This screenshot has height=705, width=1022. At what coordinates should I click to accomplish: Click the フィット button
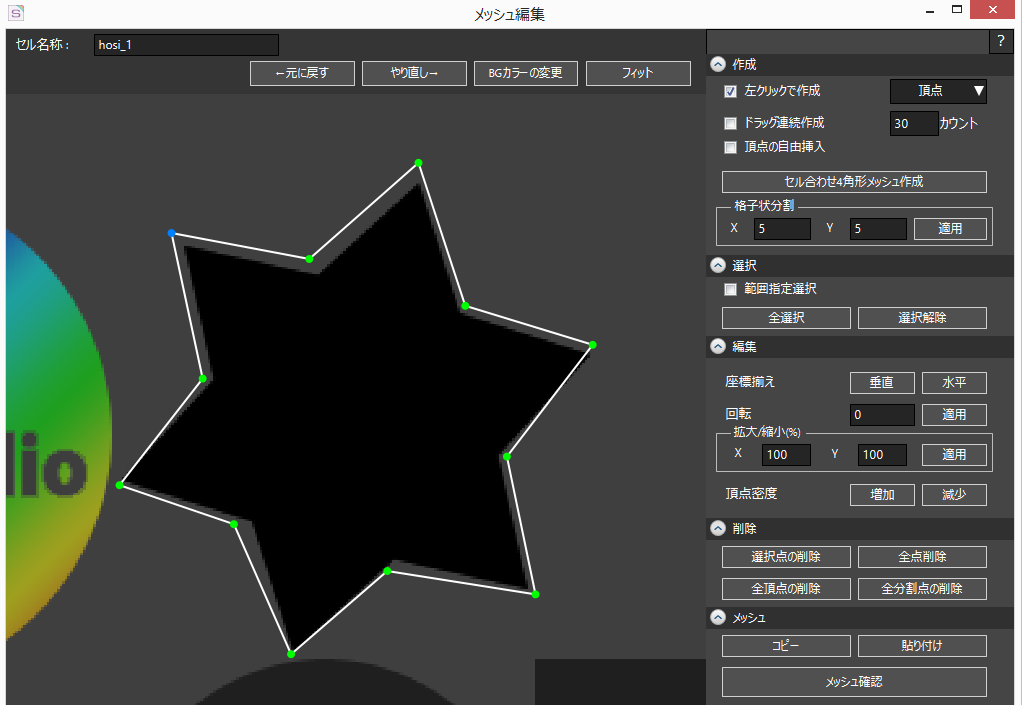638,73
